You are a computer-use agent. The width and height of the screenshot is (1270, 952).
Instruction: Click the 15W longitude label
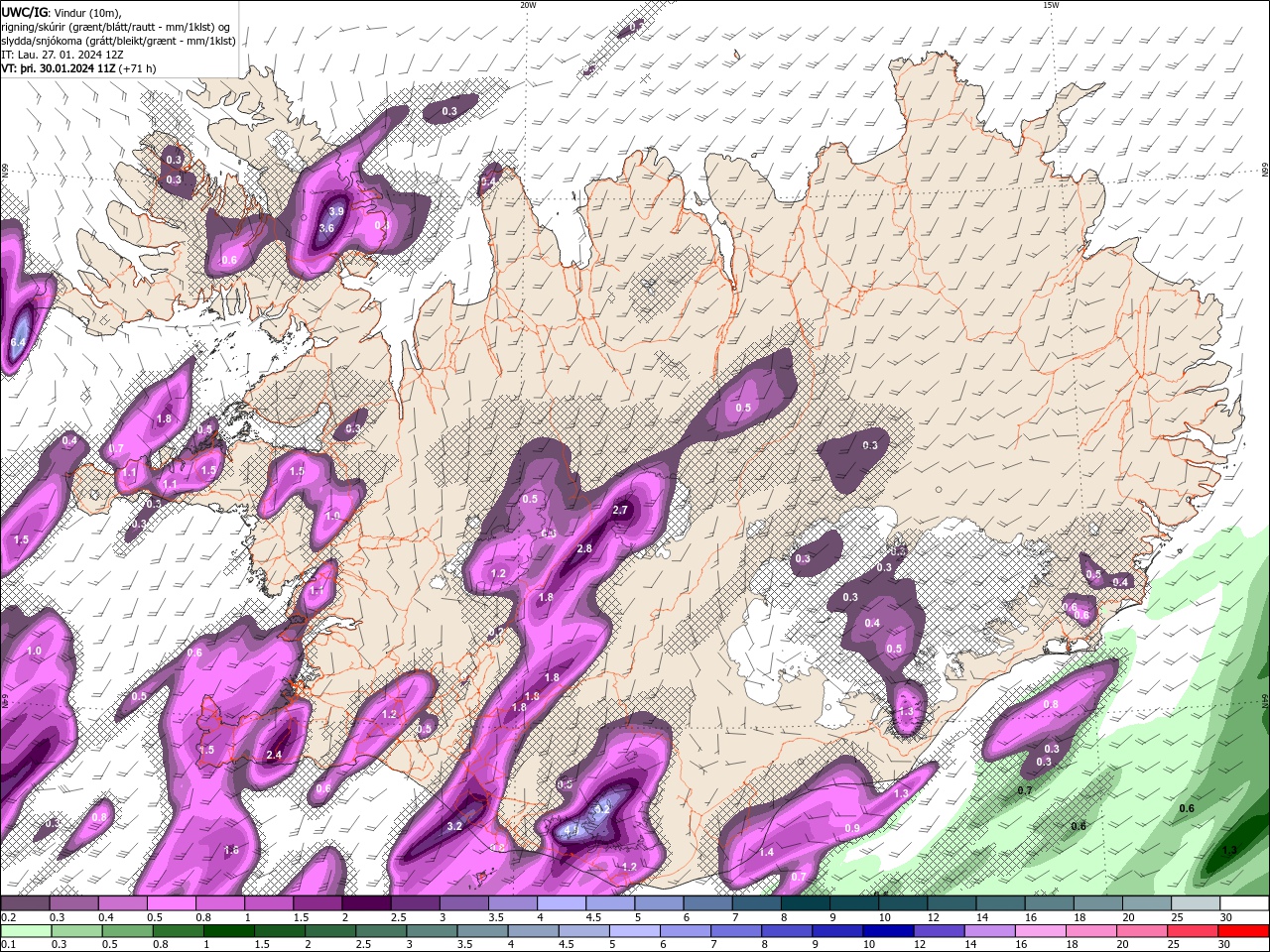pyautogui.click(x=1051, y=5)
